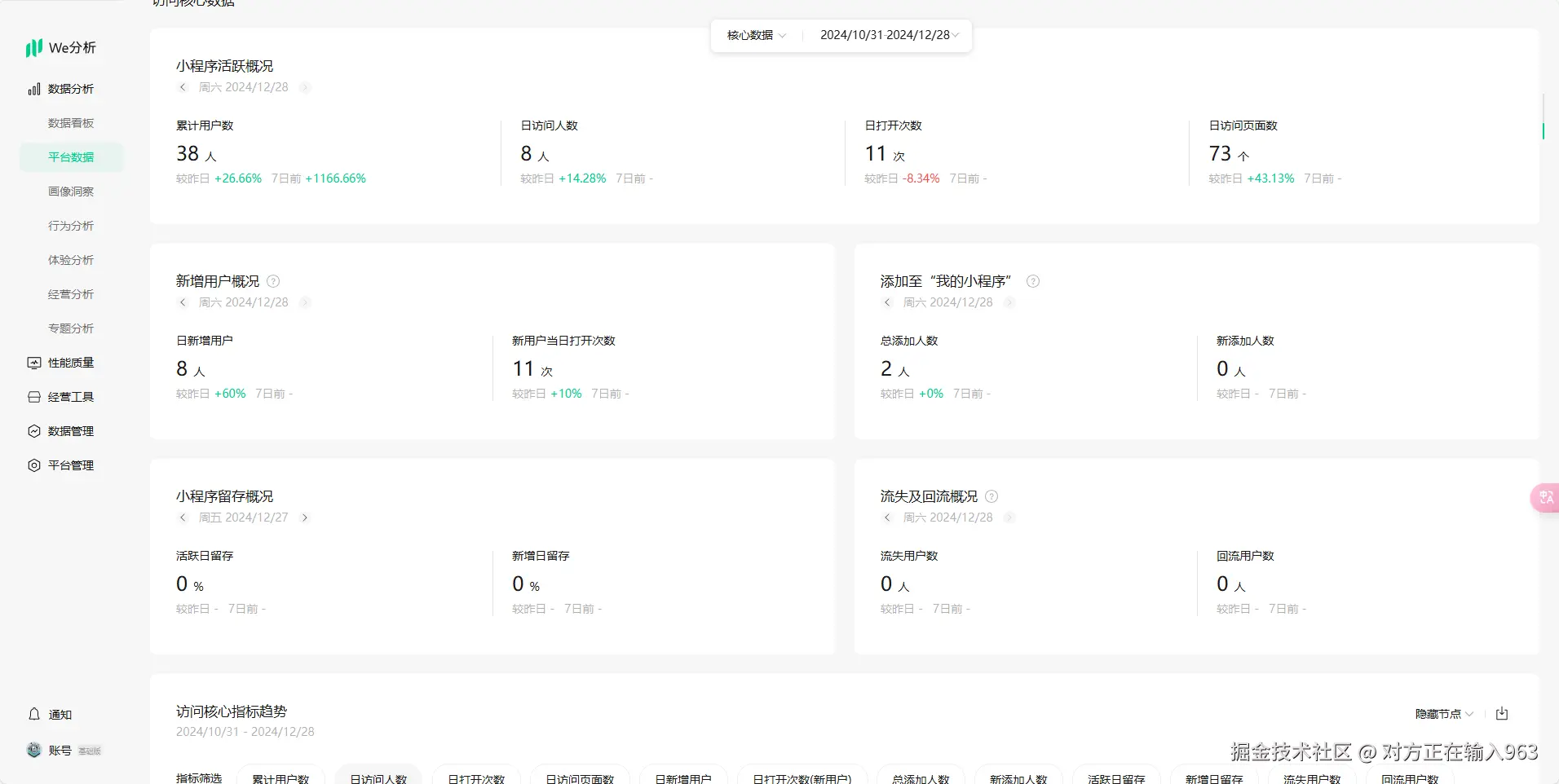Image resolution: width=1559 pixels, height=784 pixels.
Task: Open 画像洞察 in the sidebar
Action: 71,192
